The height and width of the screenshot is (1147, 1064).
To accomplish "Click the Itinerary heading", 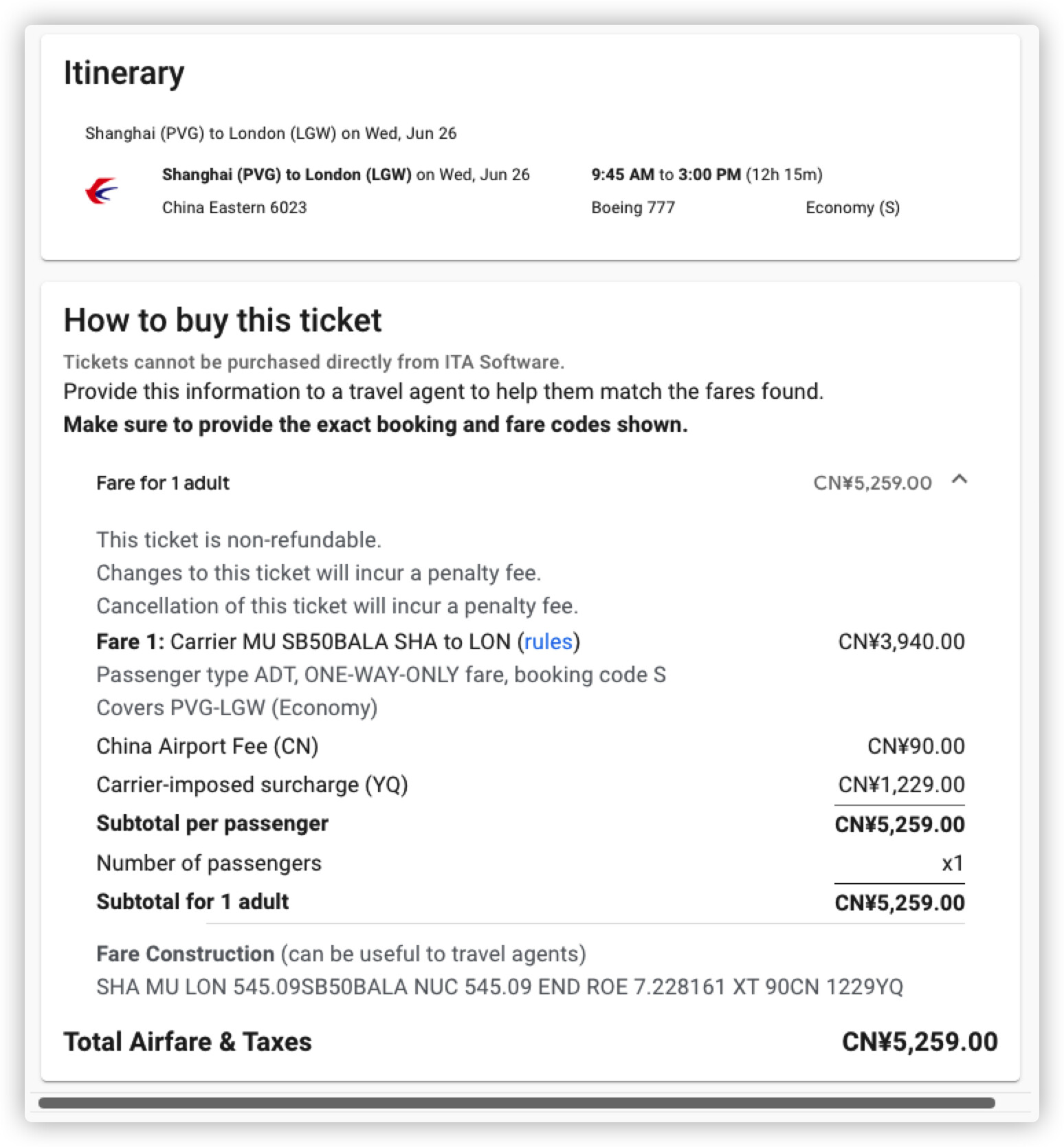I will 124,73.
